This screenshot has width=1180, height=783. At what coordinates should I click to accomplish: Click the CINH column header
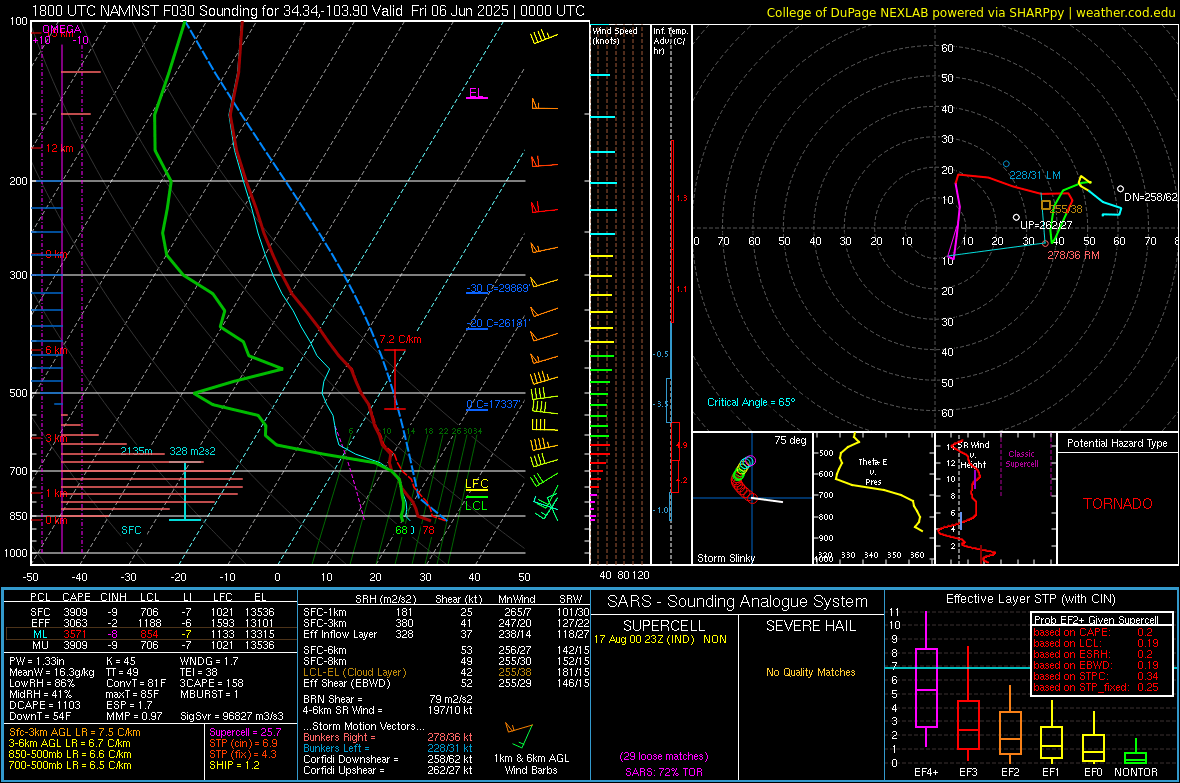click(114, 597)
